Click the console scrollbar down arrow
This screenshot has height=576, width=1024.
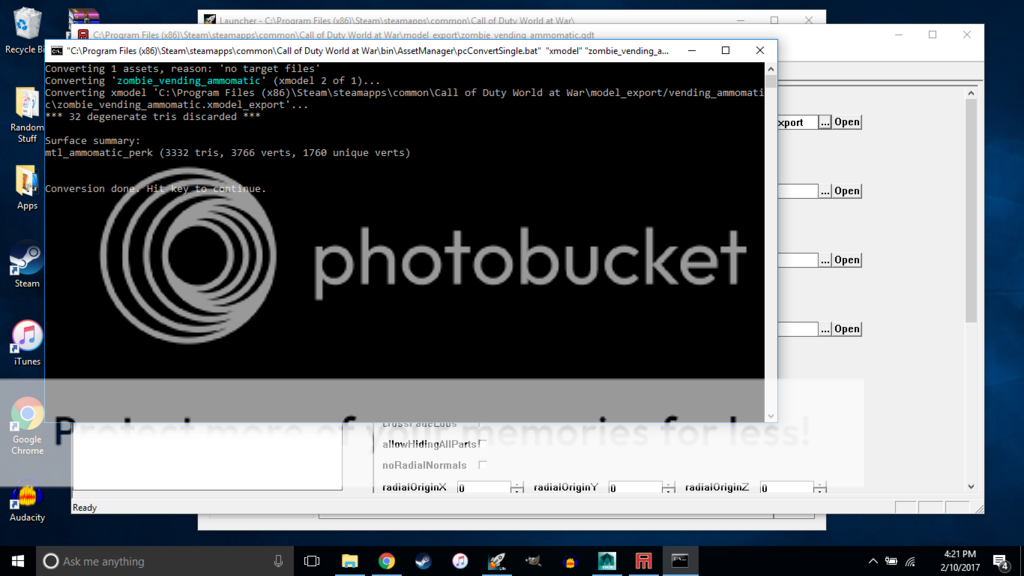(x=771, y=415)
